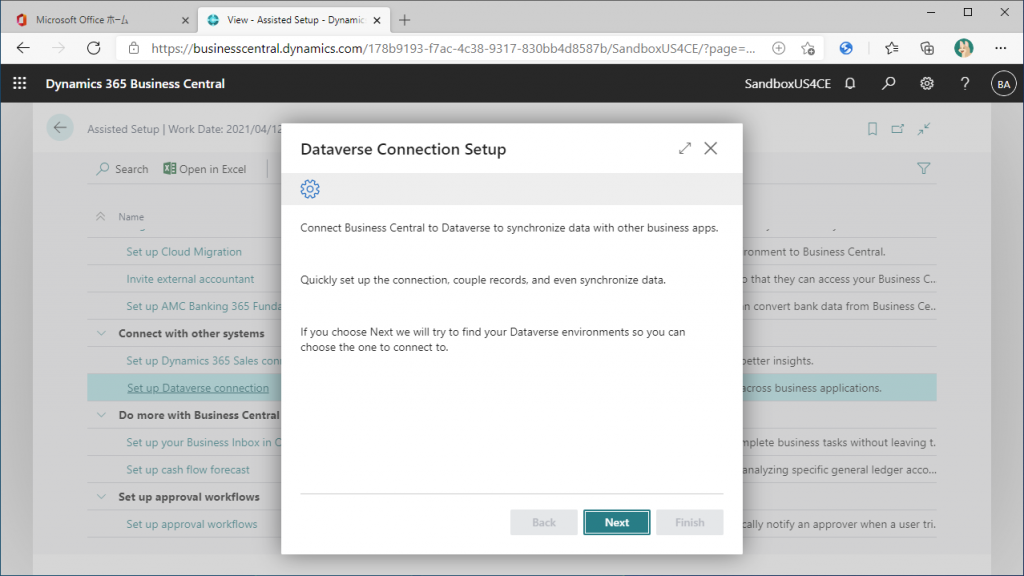Open the browser settings and more menu
This screenshot has height=576, width=1024.
[x=1000, y=48]
